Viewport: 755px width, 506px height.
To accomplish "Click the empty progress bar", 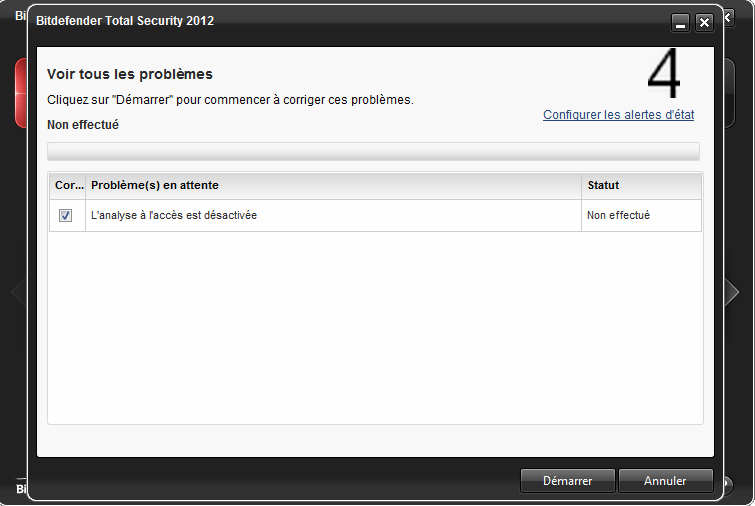I will 373,152.
